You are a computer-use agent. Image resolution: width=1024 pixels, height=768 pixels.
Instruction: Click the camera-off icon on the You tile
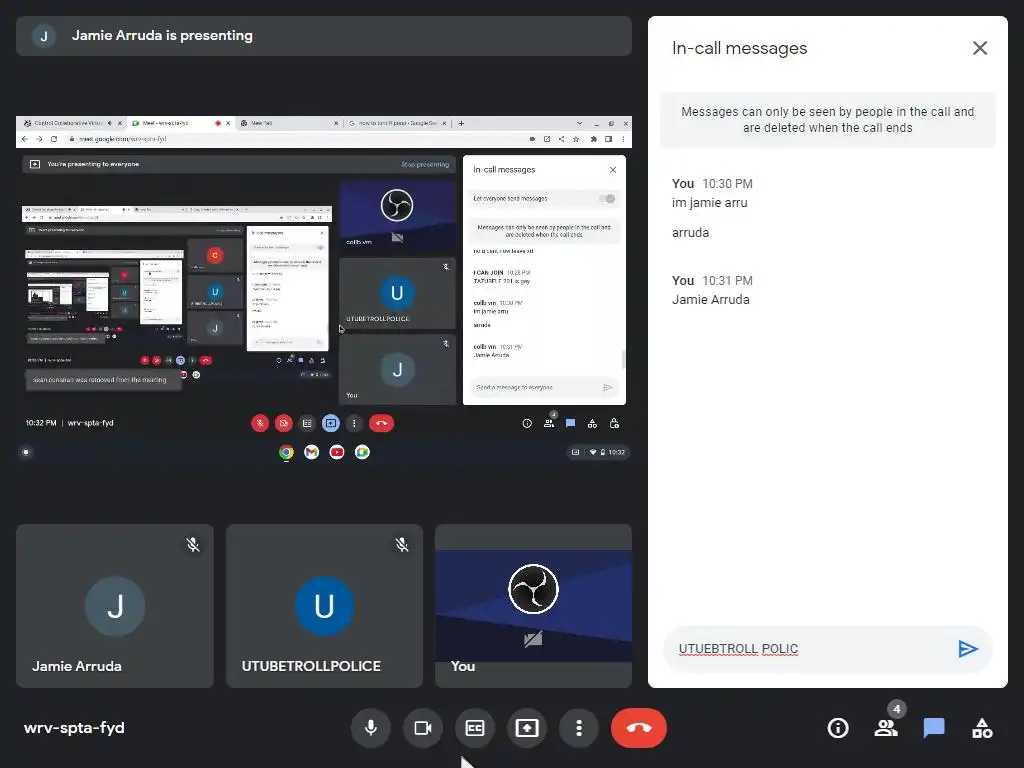click(533, 639)
